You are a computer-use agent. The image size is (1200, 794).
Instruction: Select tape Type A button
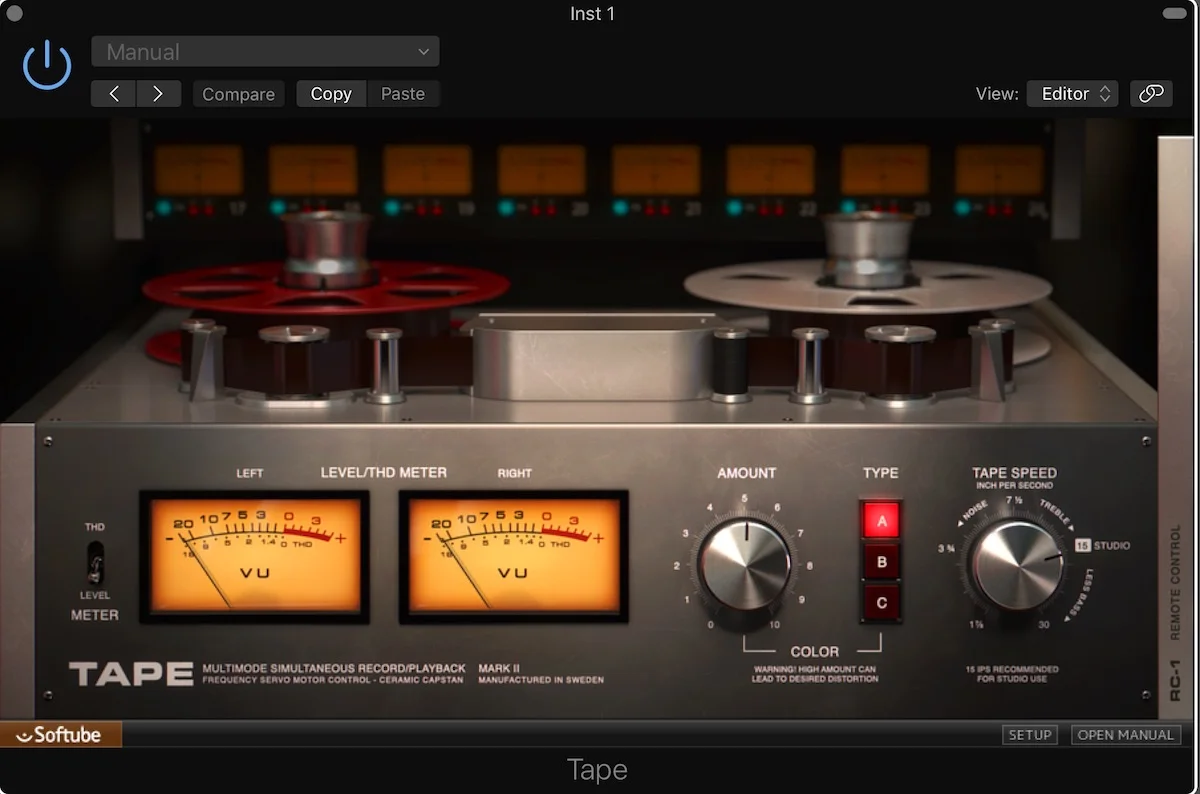(x=881, y=520)
